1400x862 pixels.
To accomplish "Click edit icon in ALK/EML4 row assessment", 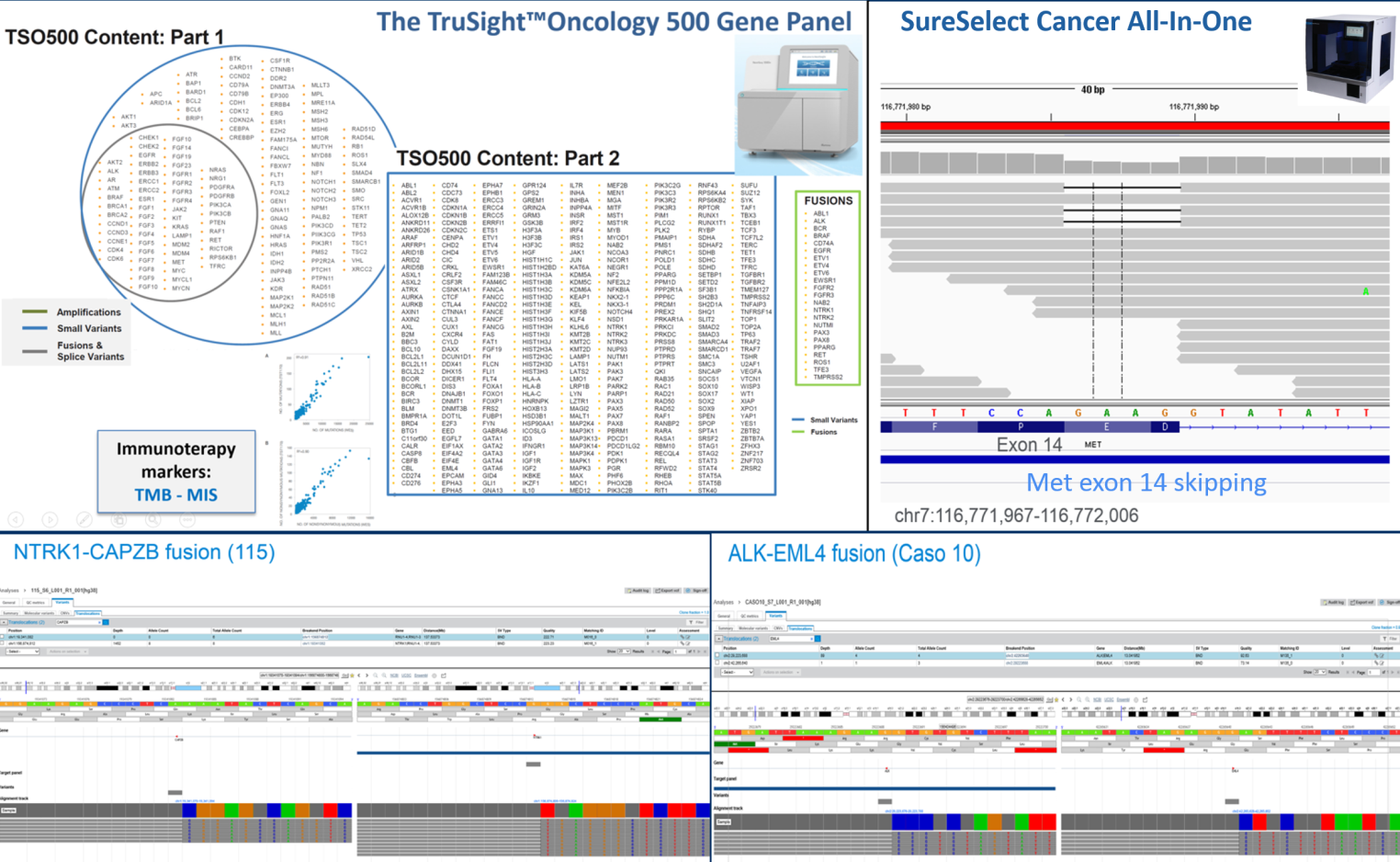I will (1382, 655).
